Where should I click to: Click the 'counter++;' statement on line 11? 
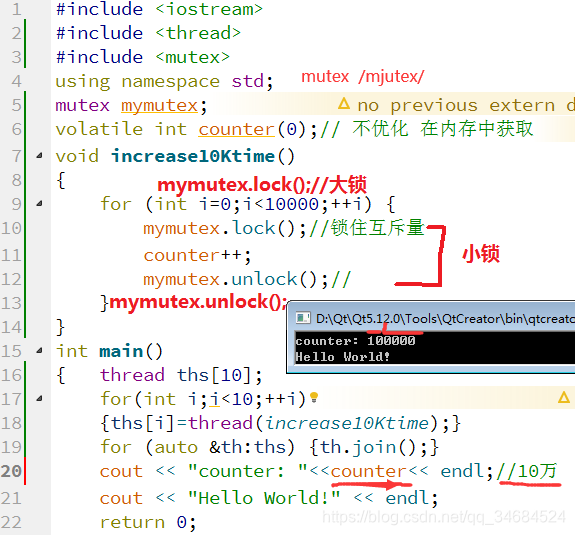[197, 255]
